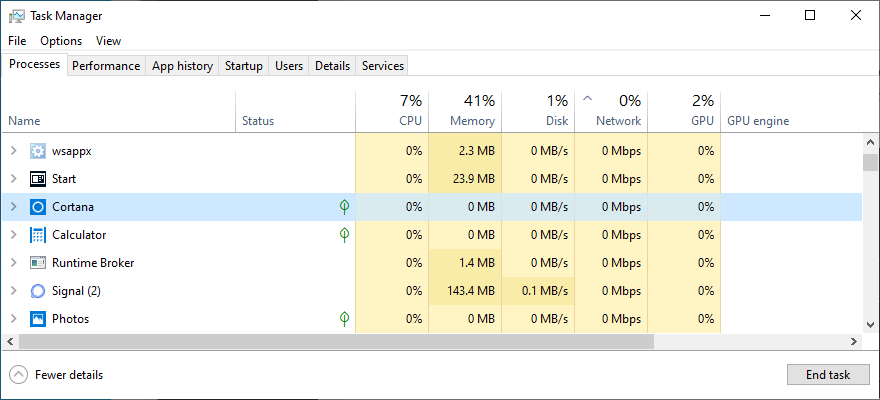
Task: Click the Start process icon
Action: (38, 179)
